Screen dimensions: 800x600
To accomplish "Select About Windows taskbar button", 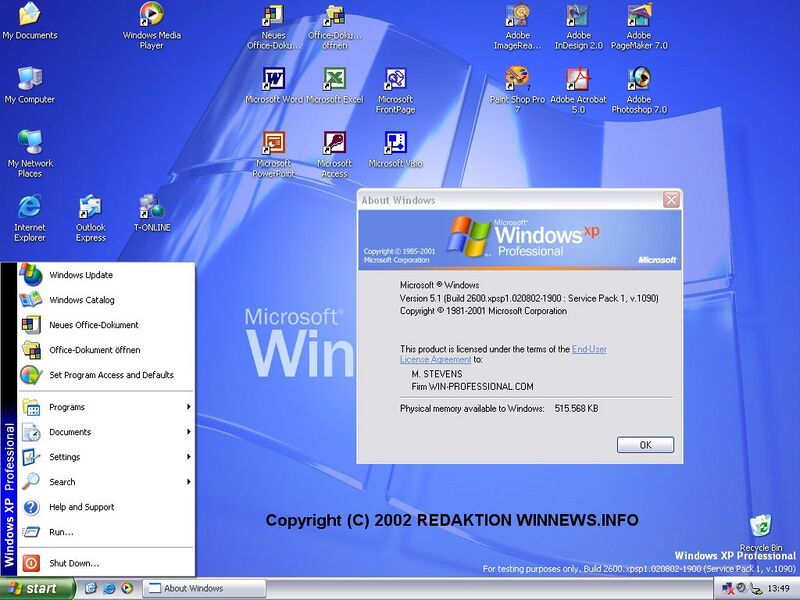I will pyautogui.click(x=207, y=588).
